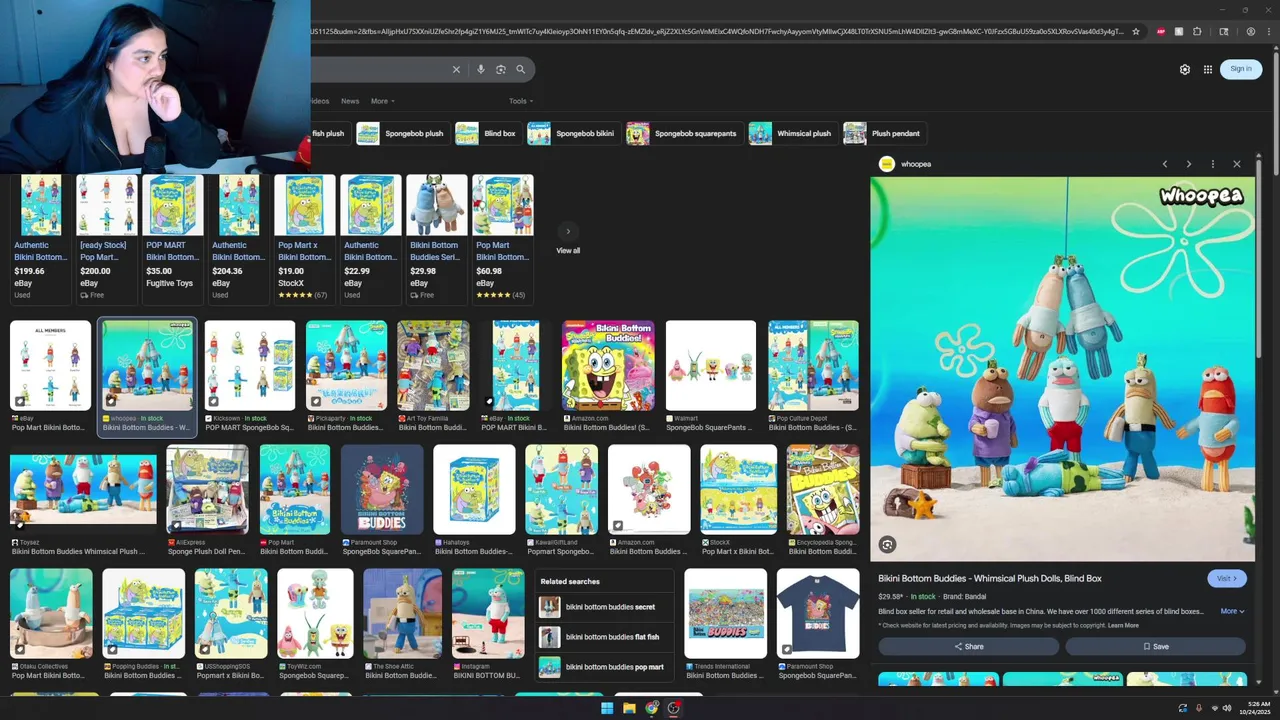Image resolution: width=1280 pixels, height=720 pixels.
Task: Open the $60.98 Pop Mart eBay card
Action: [x=502, y=238]
